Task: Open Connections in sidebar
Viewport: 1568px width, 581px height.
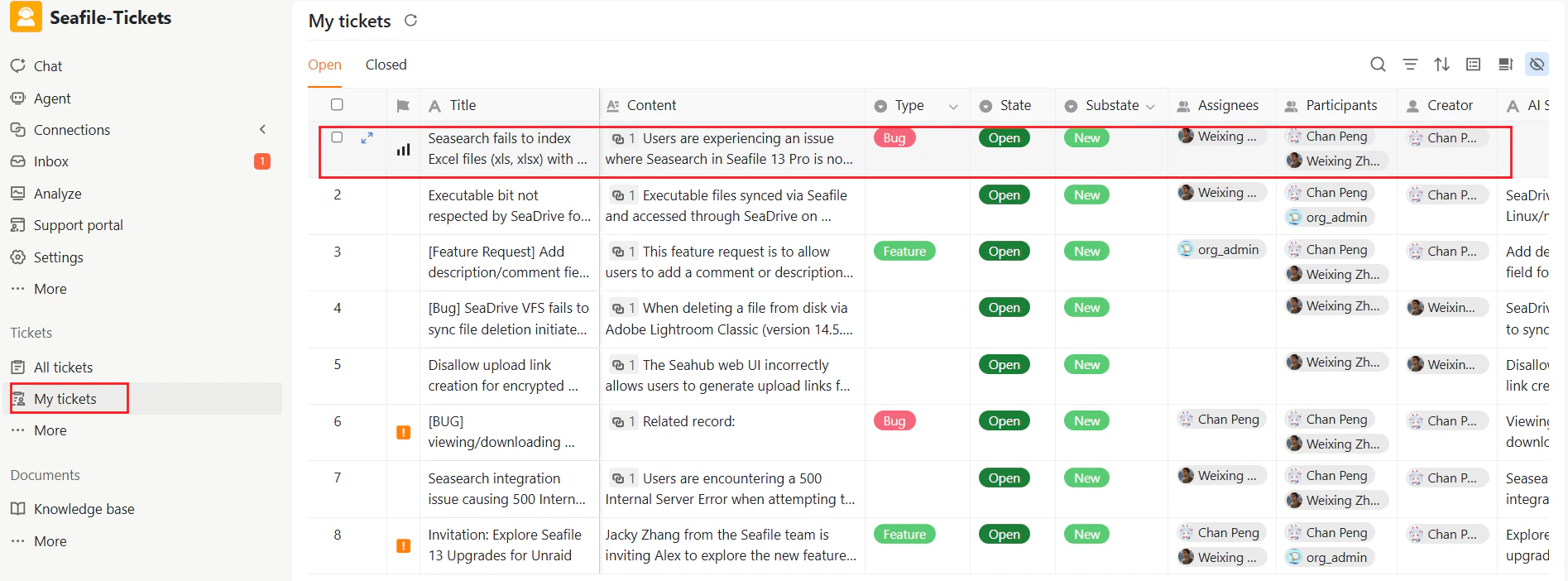Action: click(x=72, y=130)
